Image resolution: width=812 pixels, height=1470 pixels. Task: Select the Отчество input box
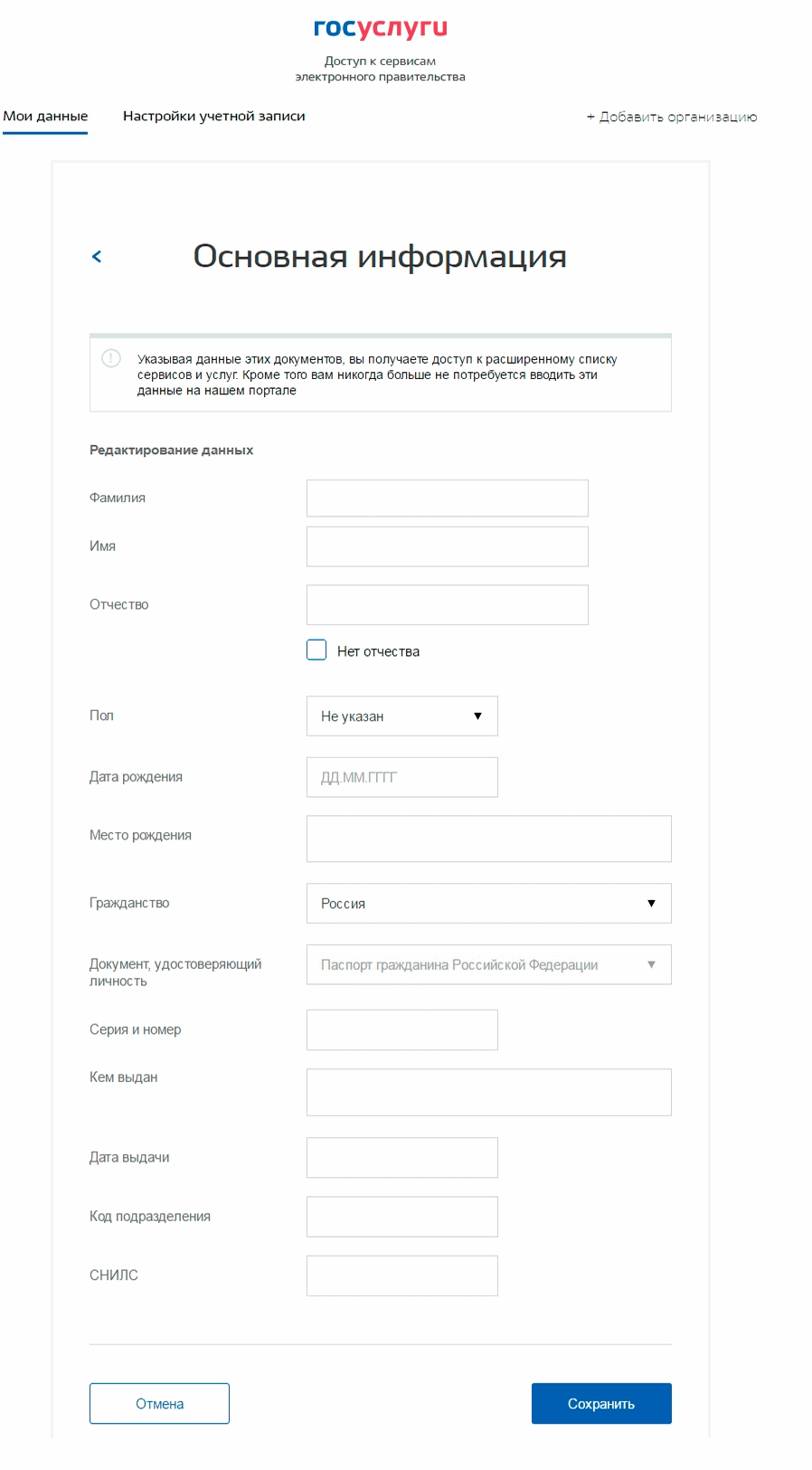pyautogui.click(x=448, y=605)
